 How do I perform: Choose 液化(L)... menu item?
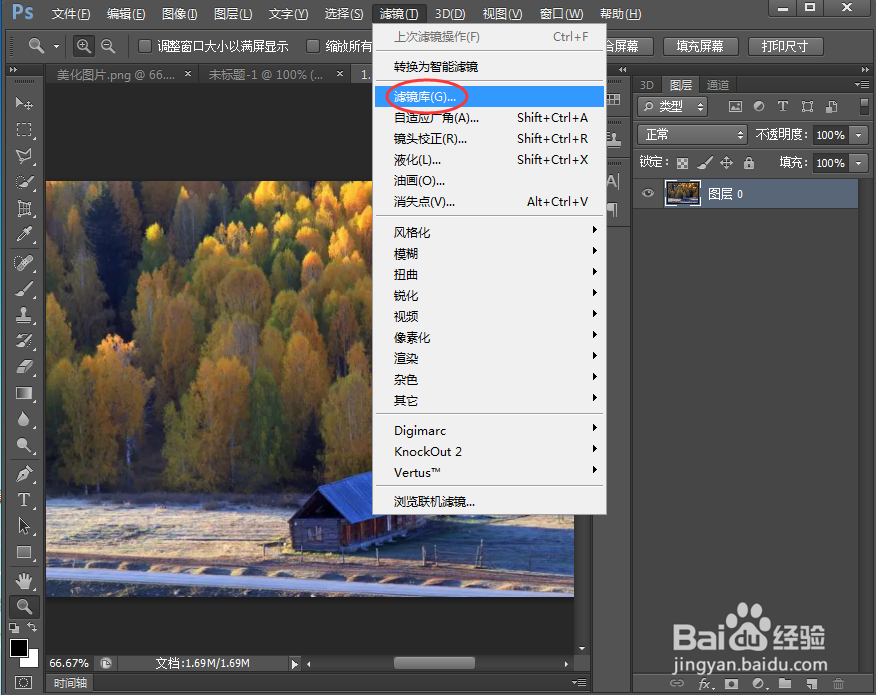tap(489, 160)
